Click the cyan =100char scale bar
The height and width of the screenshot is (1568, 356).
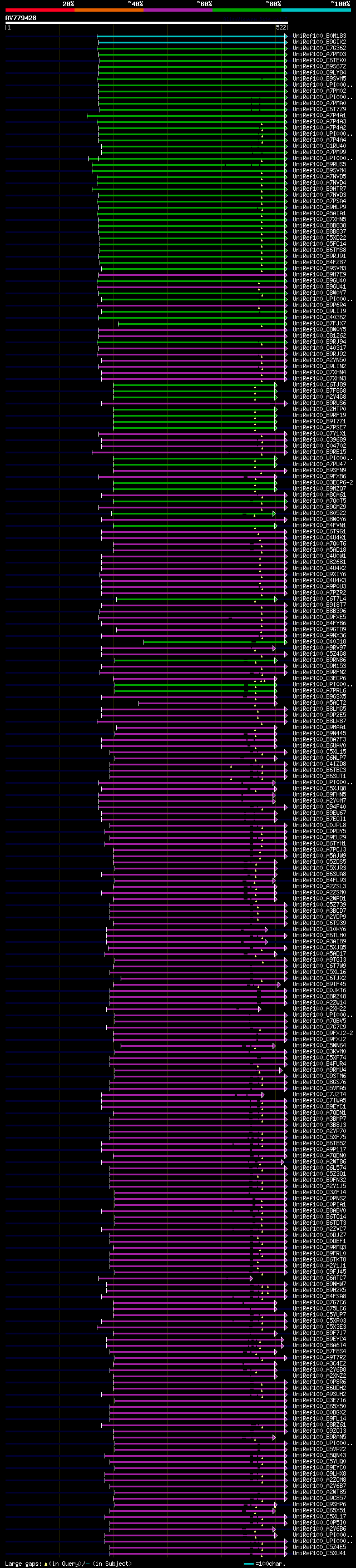pyautogui.click(x=249, y=1564)
